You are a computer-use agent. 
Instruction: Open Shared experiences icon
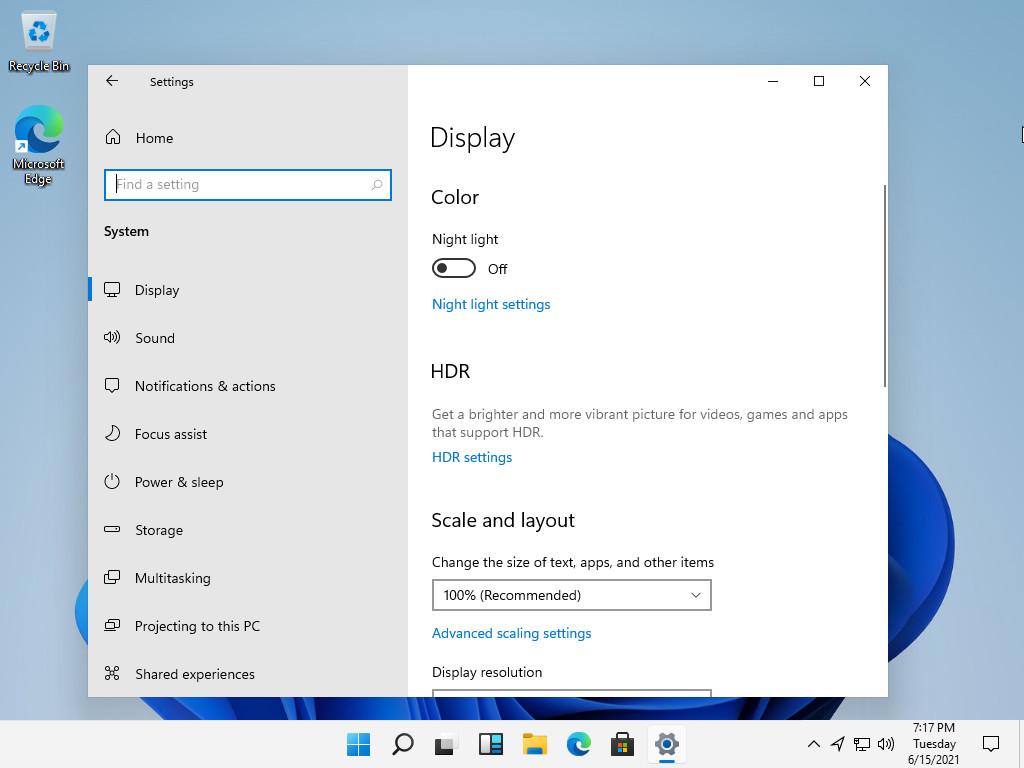pyautogui.click(x=113, y=674)
